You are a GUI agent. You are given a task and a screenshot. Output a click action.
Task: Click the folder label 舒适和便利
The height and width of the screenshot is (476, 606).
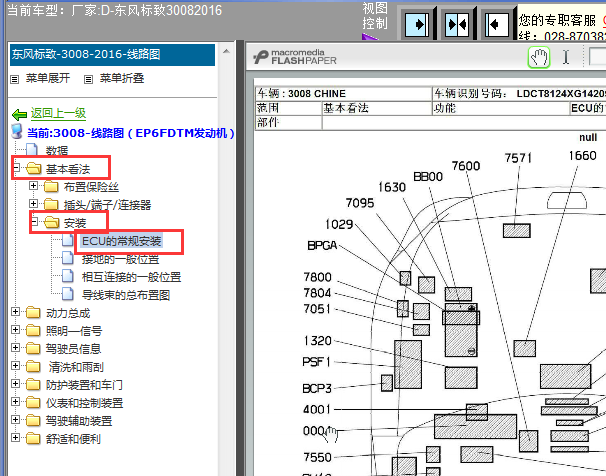[x=73, y=439]
